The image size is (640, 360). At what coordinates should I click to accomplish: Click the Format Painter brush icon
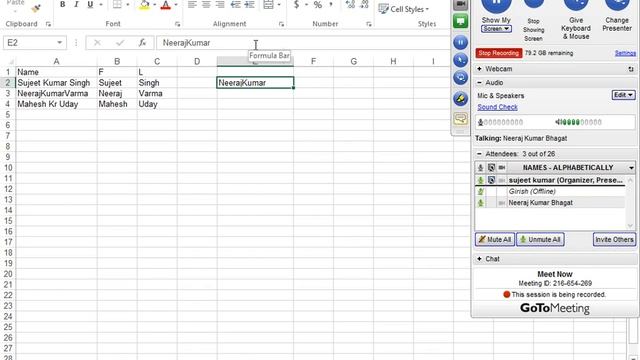[x=36, y=8]
